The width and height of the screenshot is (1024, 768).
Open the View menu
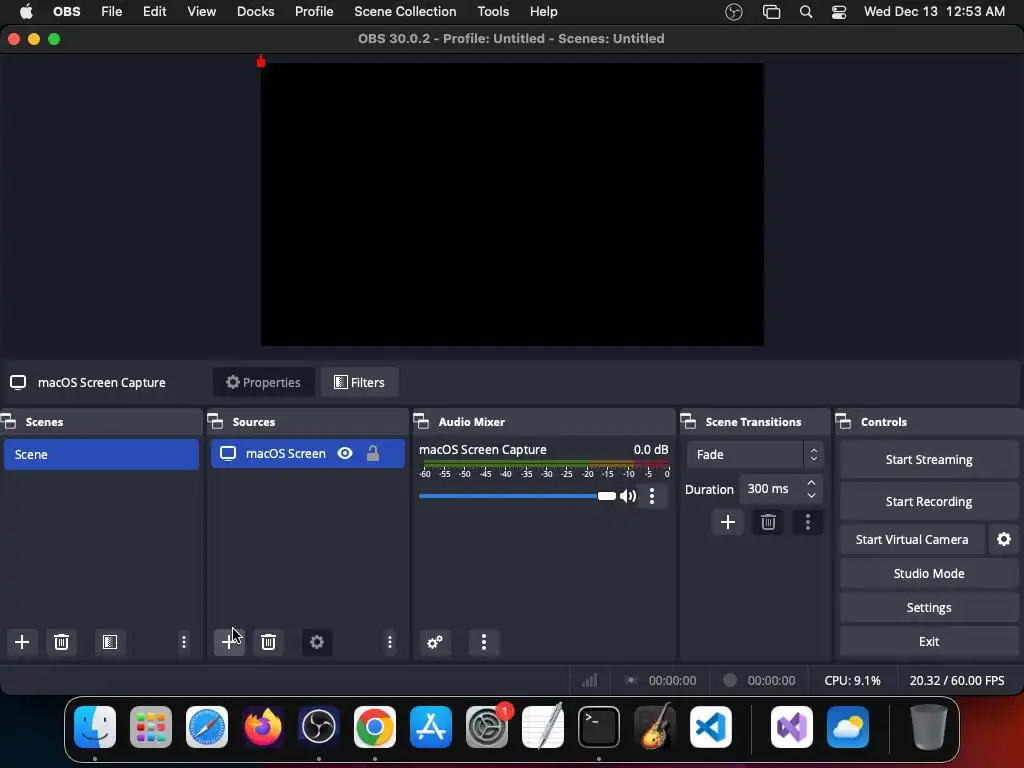pos(201,12)
